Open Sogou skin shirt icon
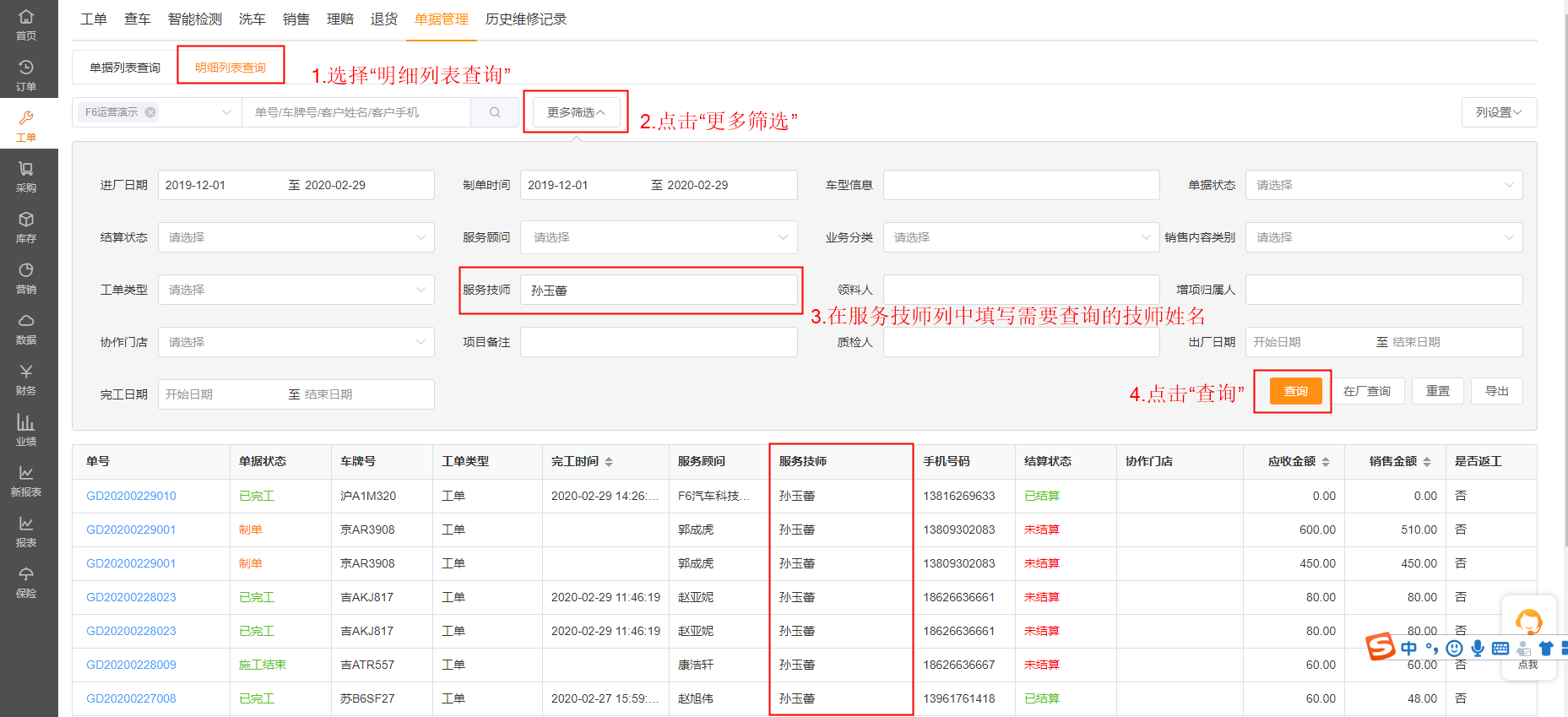Screen dimensions: 1568x717 [x=1546, y=649]
